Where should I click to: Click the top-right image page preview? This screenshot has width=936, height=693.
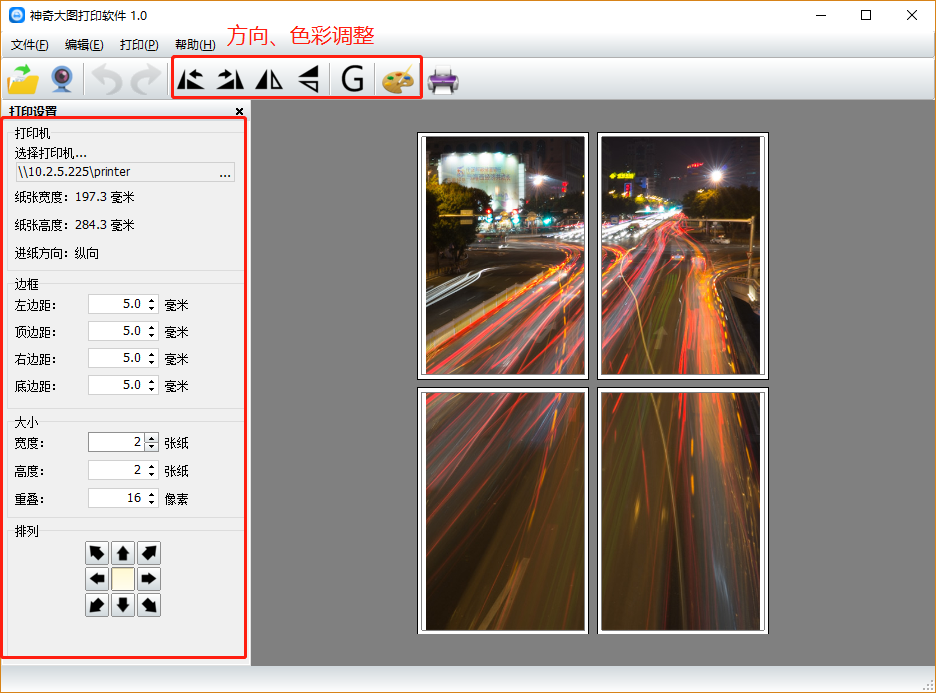pyautogui.click(x=683, y=255)
